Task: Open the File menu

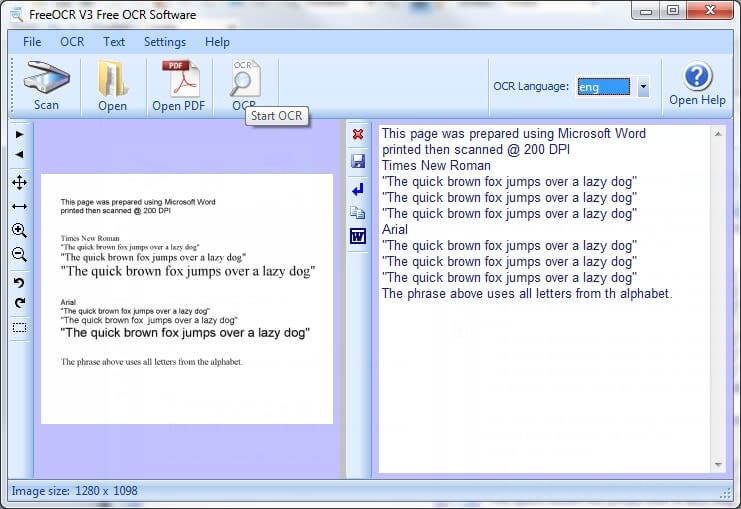Action: pyautogui.click(x=32, y=42)
